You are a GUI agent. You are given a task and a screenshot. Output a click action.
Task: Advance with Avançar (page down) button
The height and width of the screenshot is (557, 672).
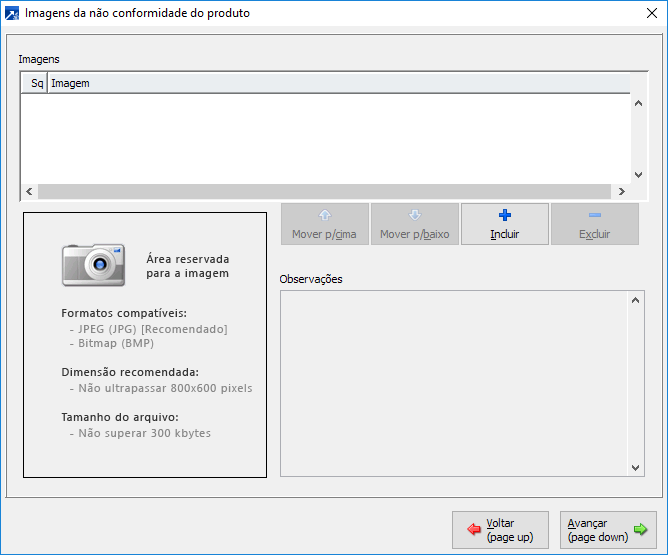coord(611,532)
